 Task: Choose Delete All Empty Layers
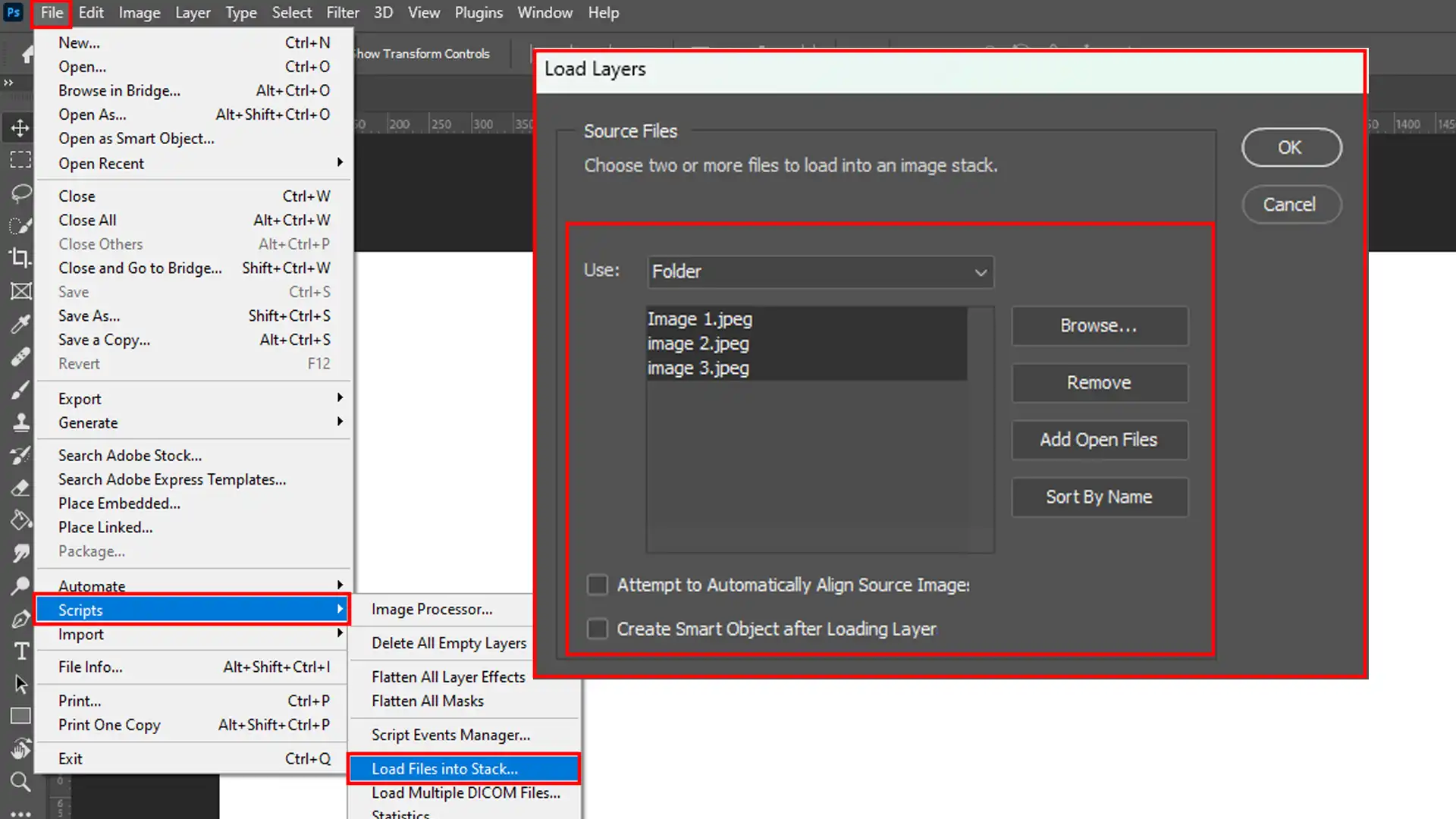(x=449, y=643)
